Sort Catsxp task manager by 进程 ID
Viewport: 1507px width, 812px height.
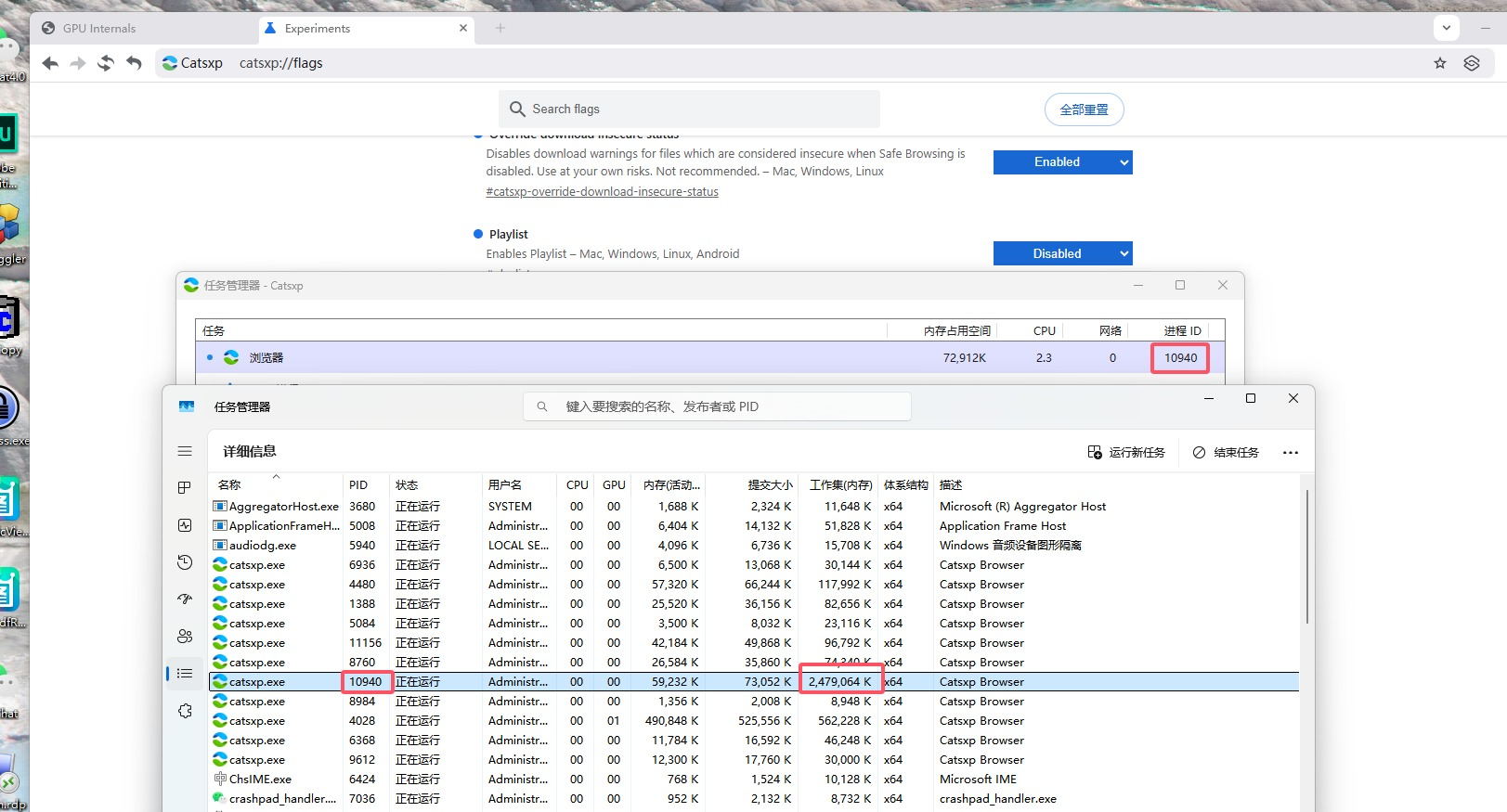1182,330
